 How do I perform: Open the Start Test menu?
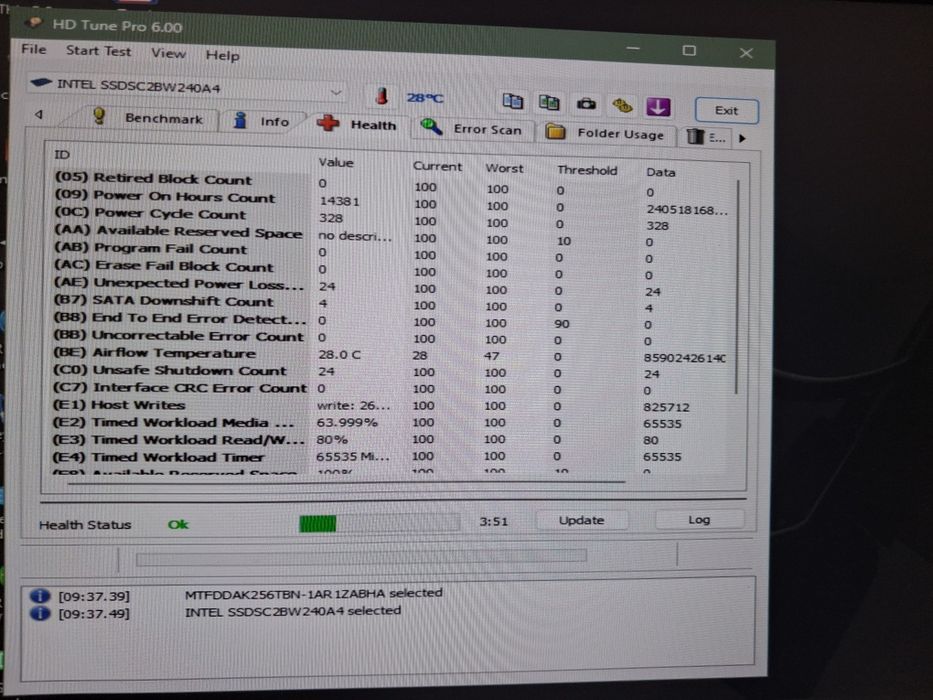pyautogui.click(x=98, y=51)
